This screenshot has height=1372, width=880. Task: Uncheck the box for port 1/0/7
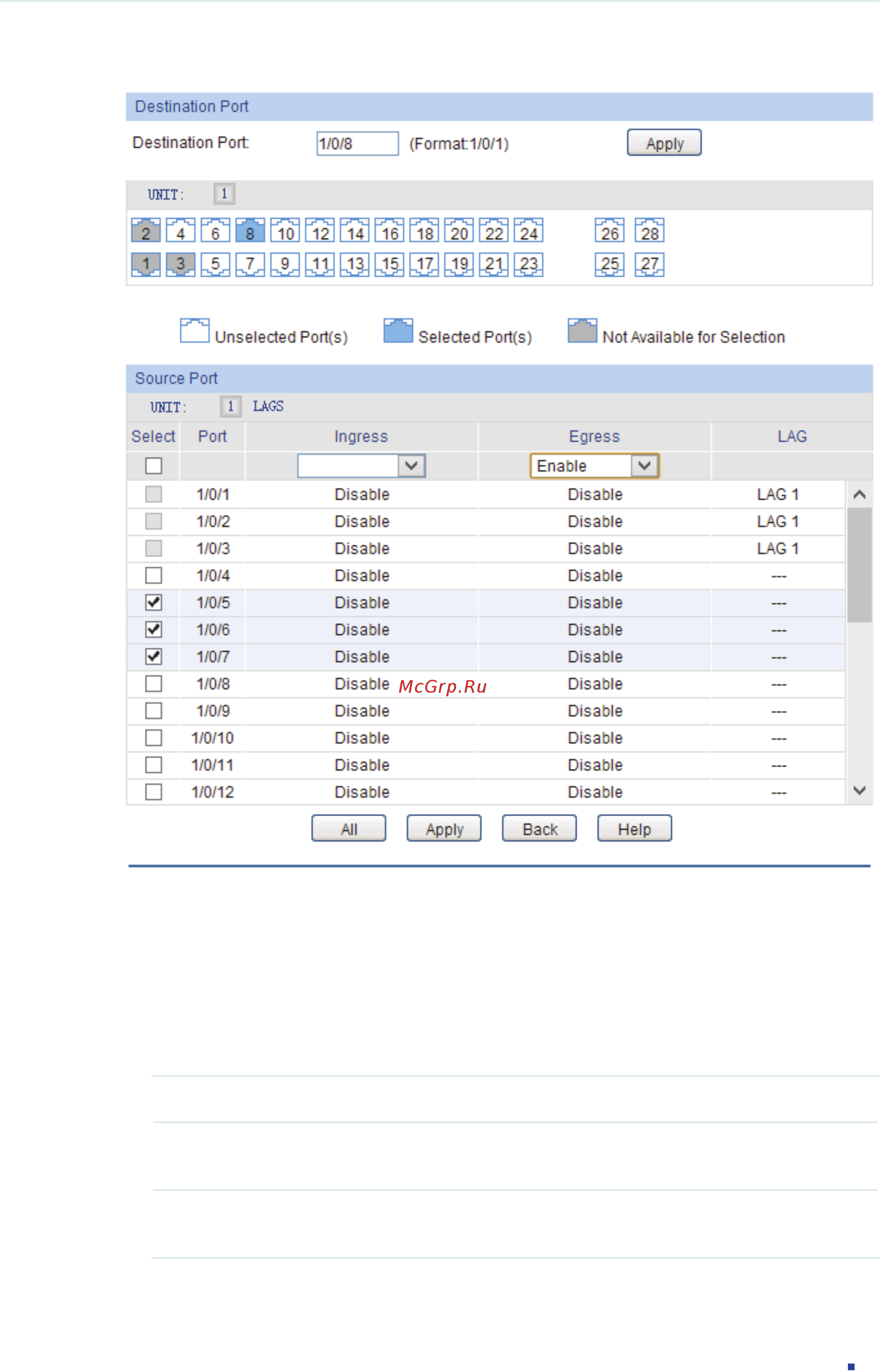[x=154, y=657]
